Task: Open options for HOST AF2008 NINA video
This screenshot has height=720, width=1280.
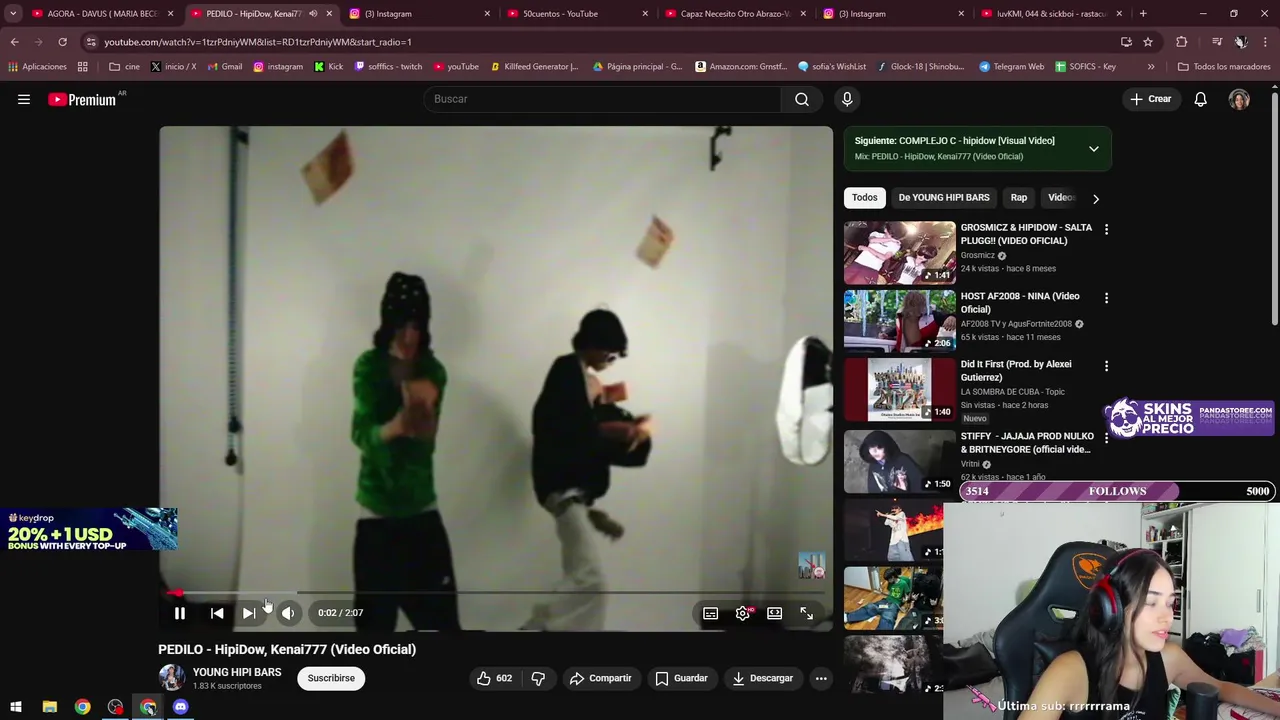Action: pos(1106,298)
